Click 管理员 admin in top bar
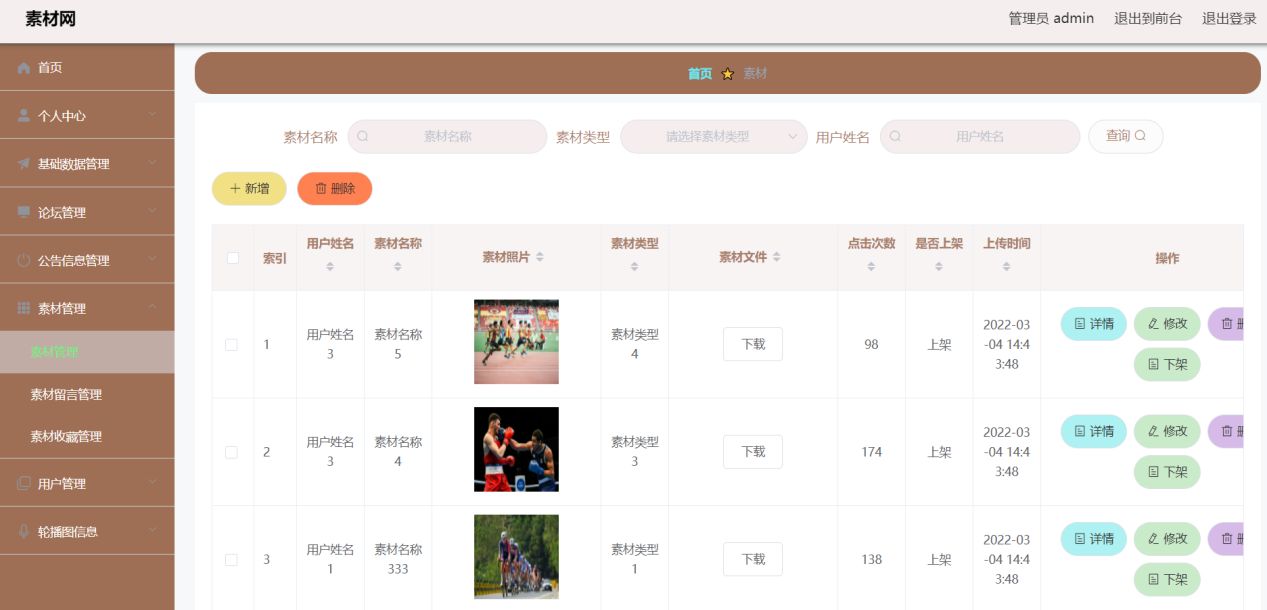This screenshot has height=610, width=1267. click(1051, 18)
